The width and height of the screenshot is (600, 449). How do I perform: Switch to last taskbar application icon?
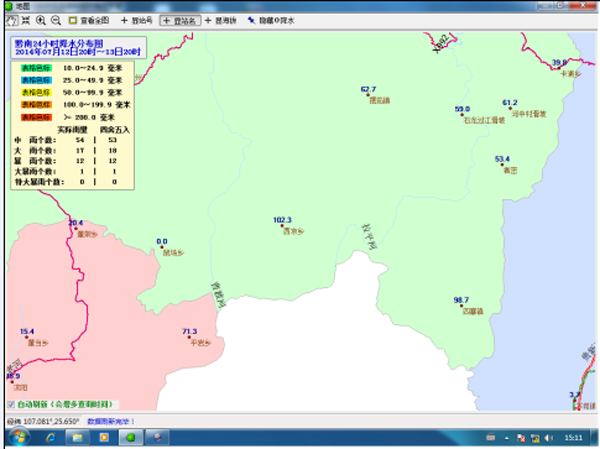157,438
